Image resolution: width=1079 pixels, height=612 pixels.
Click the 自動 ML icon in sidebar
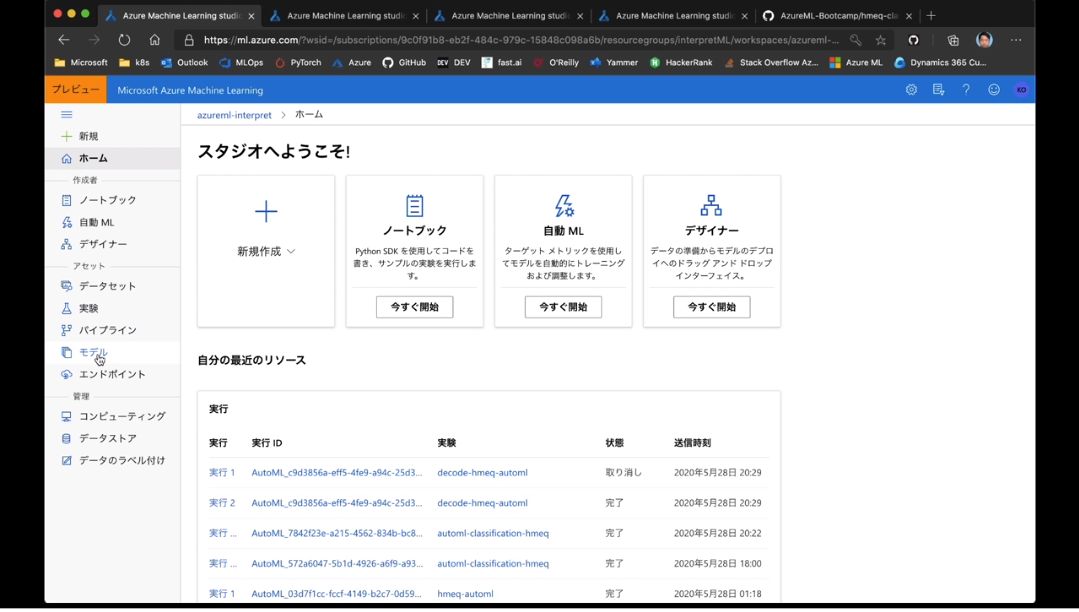click(x=67, y=222)
